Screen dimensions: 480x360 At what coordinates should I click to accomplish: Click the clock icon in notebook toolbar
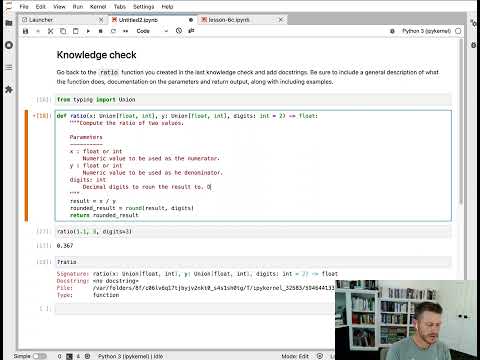179,31
